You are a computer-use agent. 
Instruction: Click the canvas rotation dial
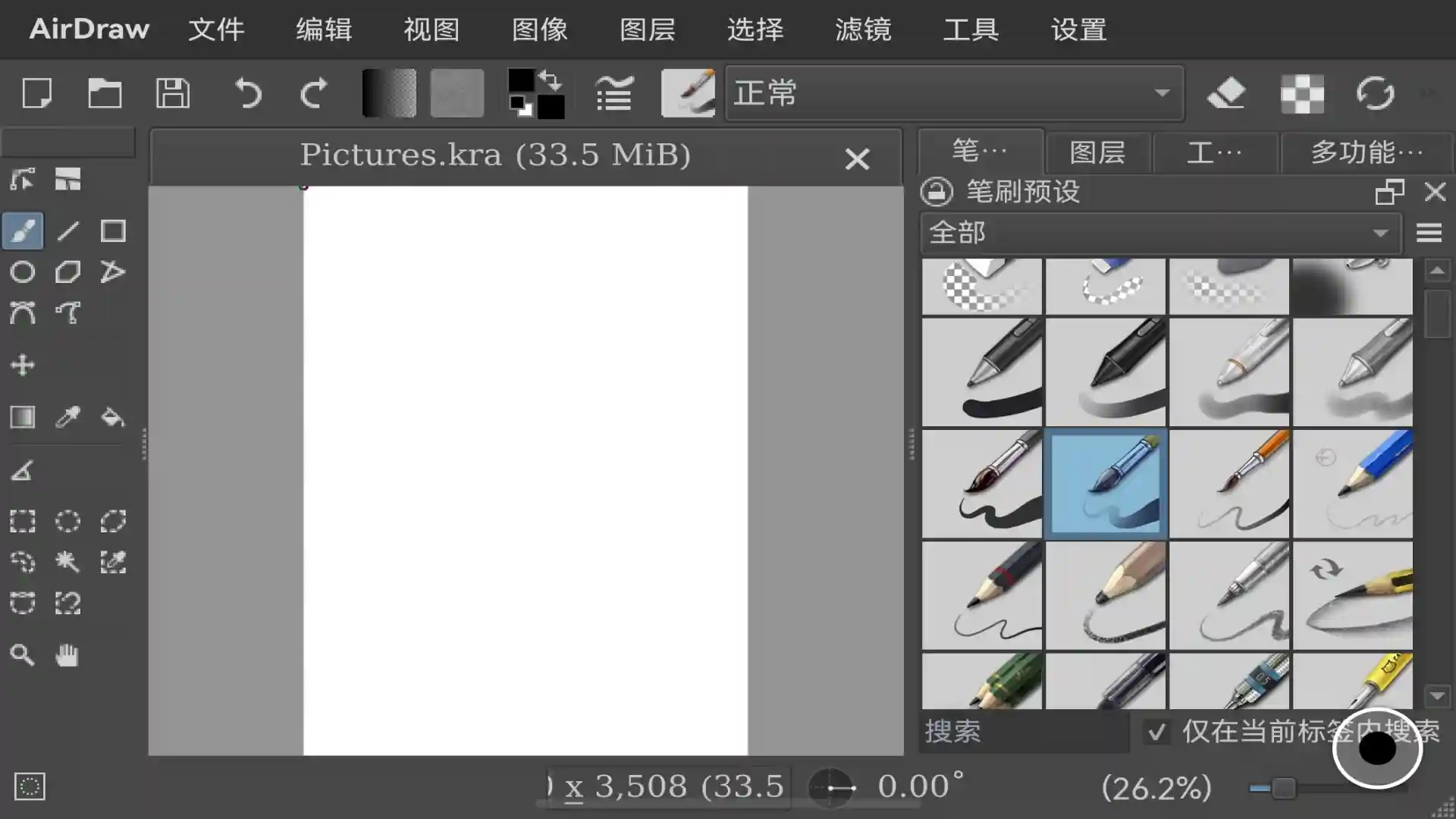[831, 788]
